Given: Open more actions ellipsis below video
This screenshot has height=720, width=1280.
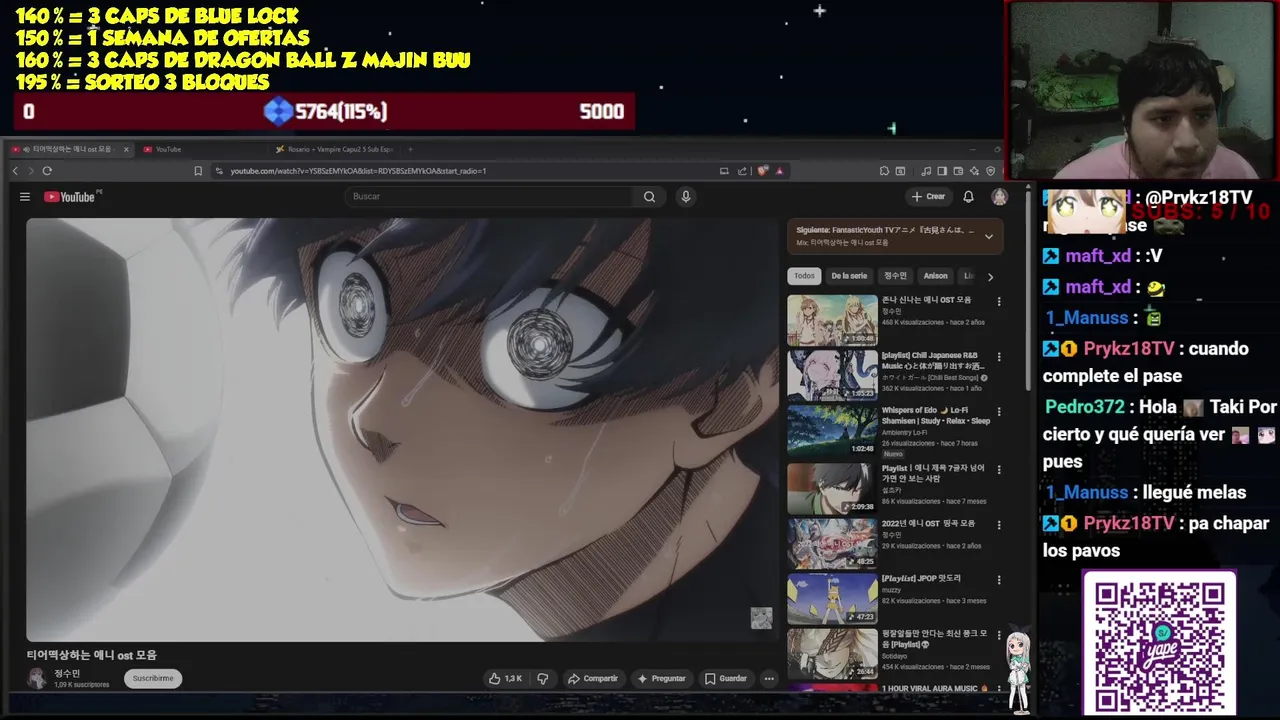Looking at the screenshot, I should click(x=769, y=678).
